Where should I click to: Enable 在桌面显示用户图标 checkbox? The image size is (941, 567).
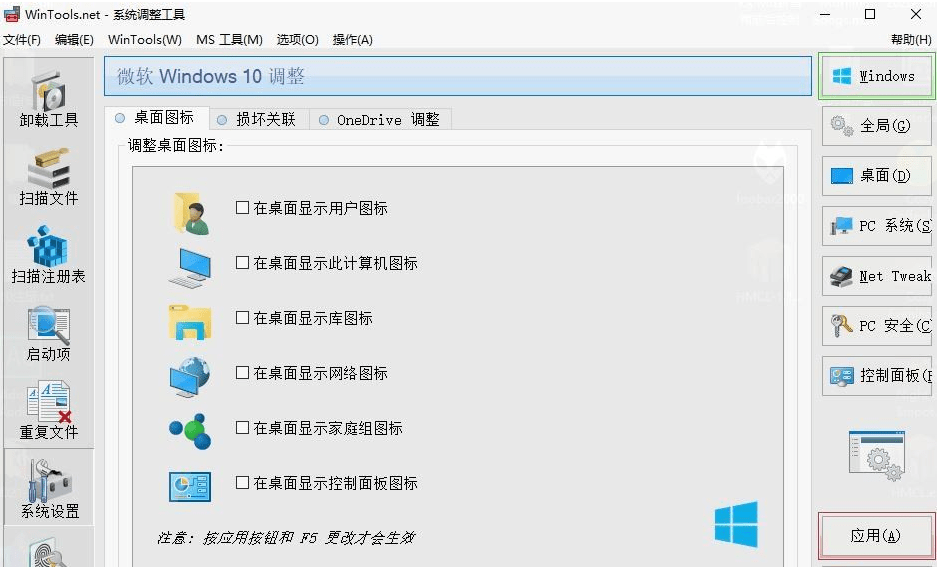tap(242, 208)
